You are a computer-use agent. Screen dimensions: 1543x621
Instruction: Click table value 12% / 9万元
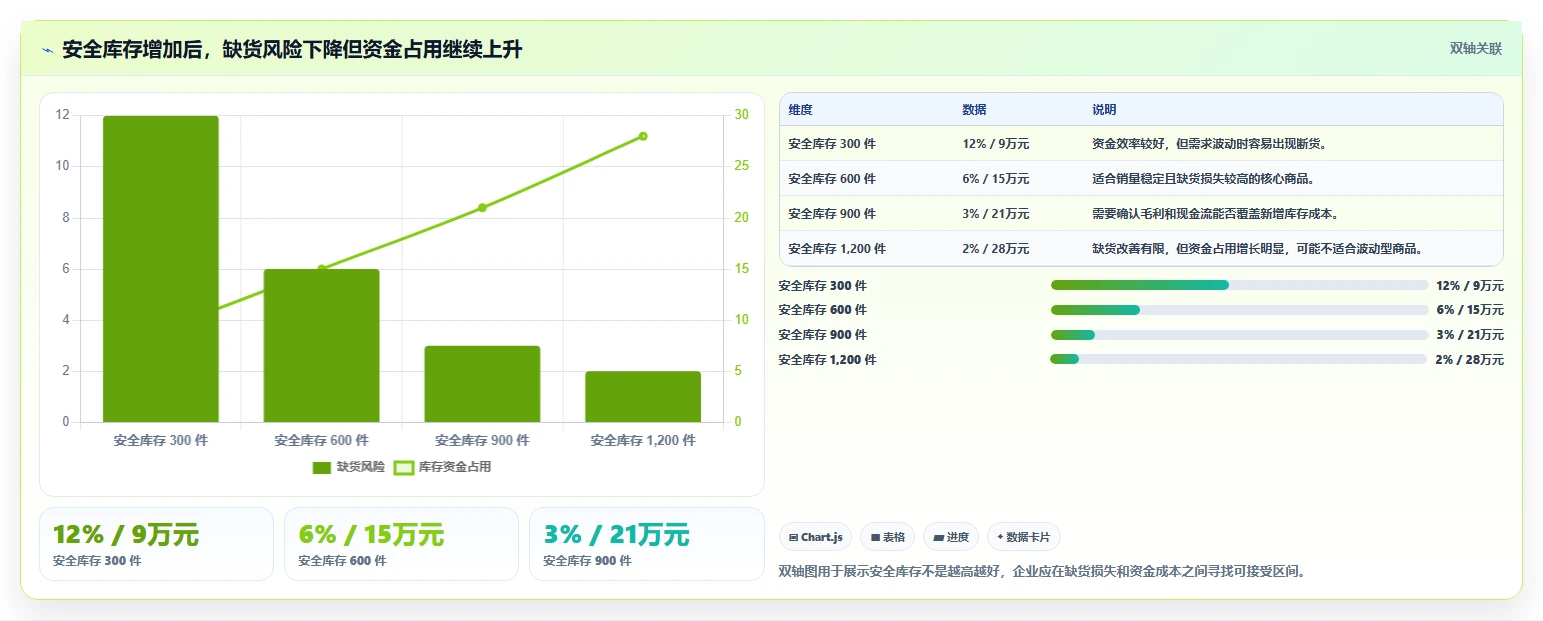click(x=995, y=144)
